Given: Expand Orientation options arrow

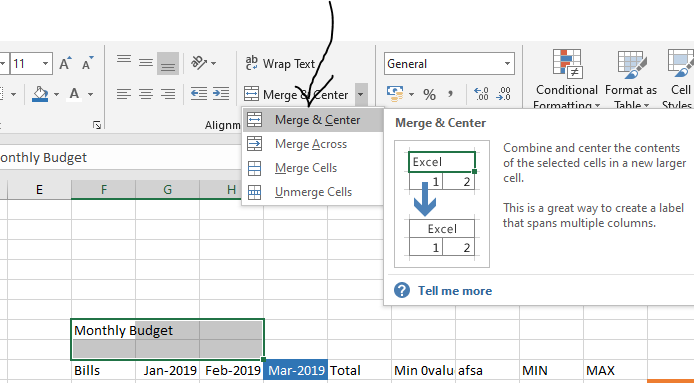Looking at the screenshot, I should [214, 63].
